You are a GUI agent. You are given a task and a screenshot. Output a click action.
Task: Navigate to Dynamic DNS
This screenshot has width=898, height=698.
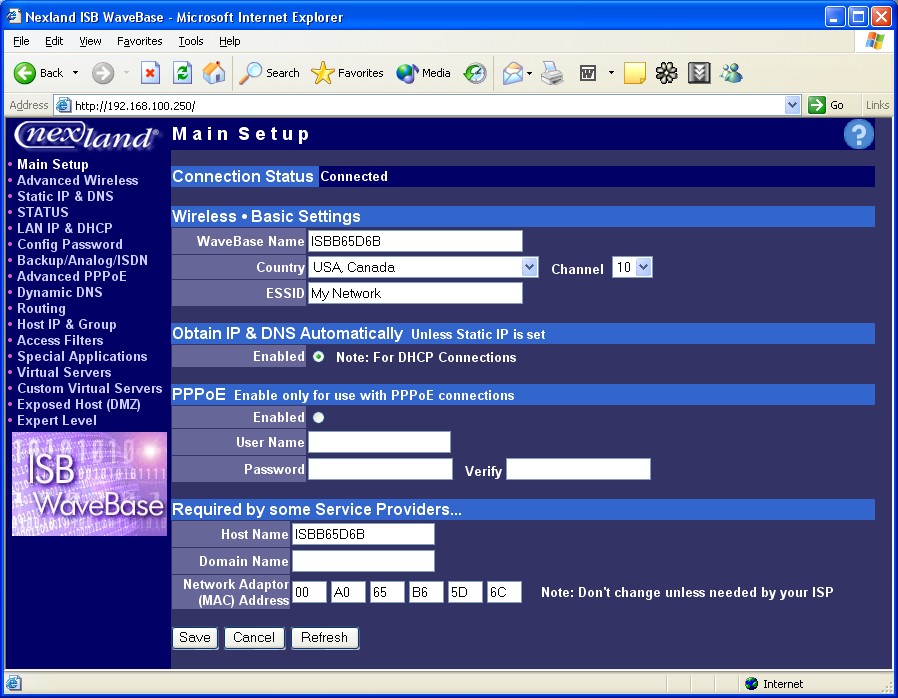(60, 293)
